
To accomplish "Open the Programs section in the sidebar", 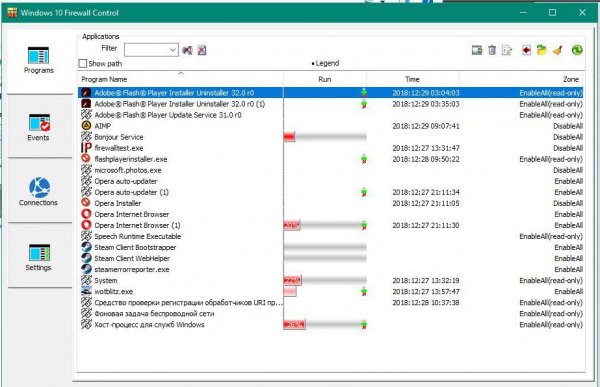I will [39, 60].
